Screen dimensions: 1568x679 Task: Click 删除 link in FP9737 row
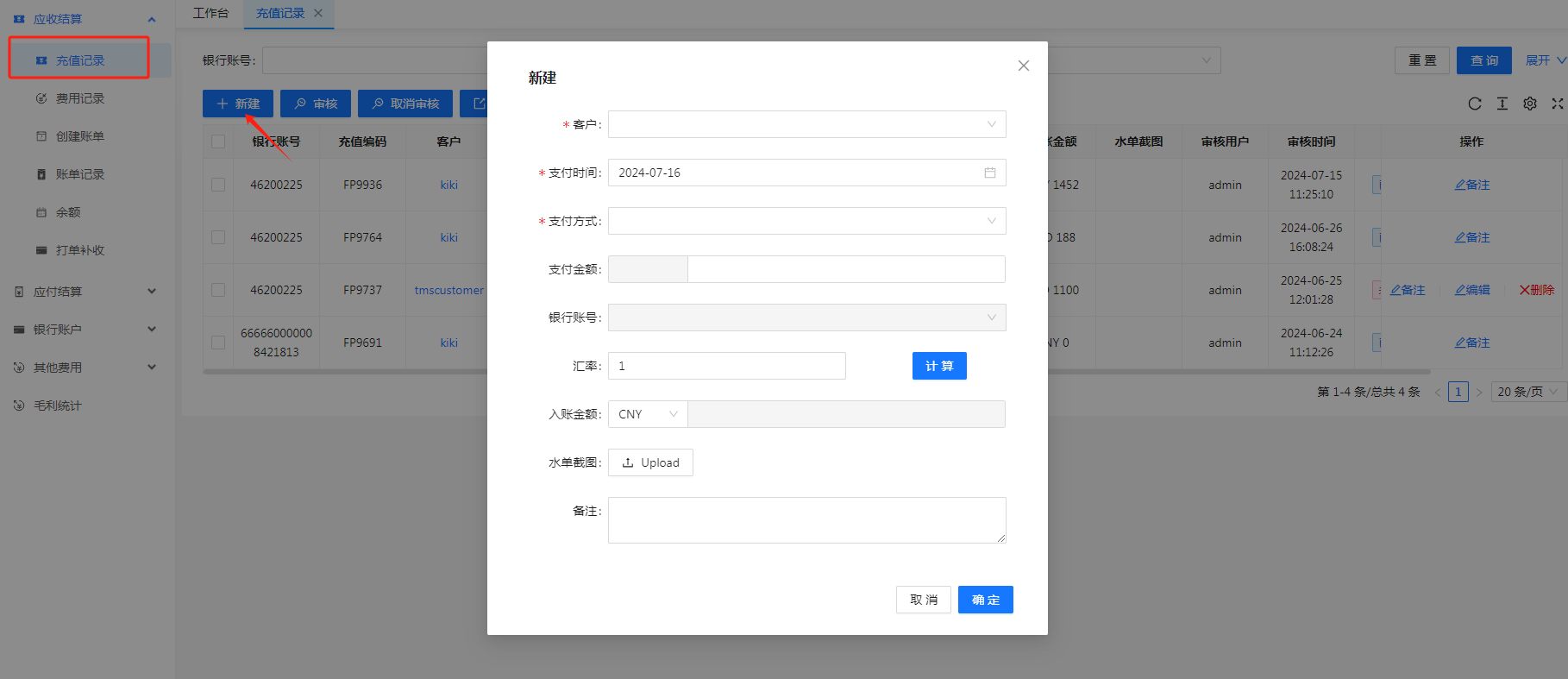1537,290
